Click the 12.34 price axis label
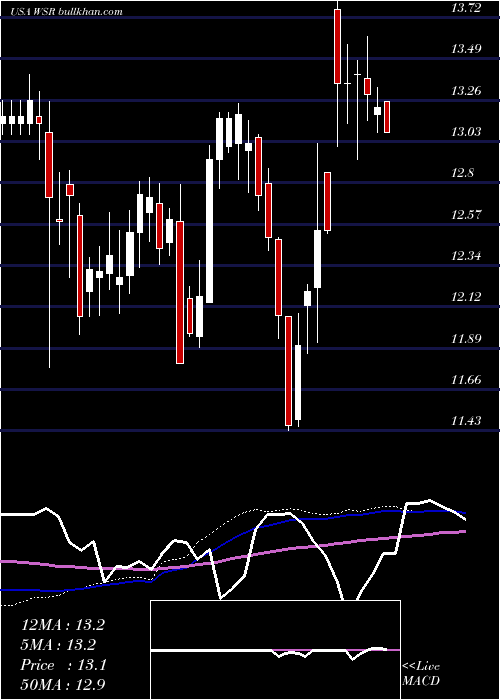The height and width of the screenshot is (700, 500). coord(466,256)
